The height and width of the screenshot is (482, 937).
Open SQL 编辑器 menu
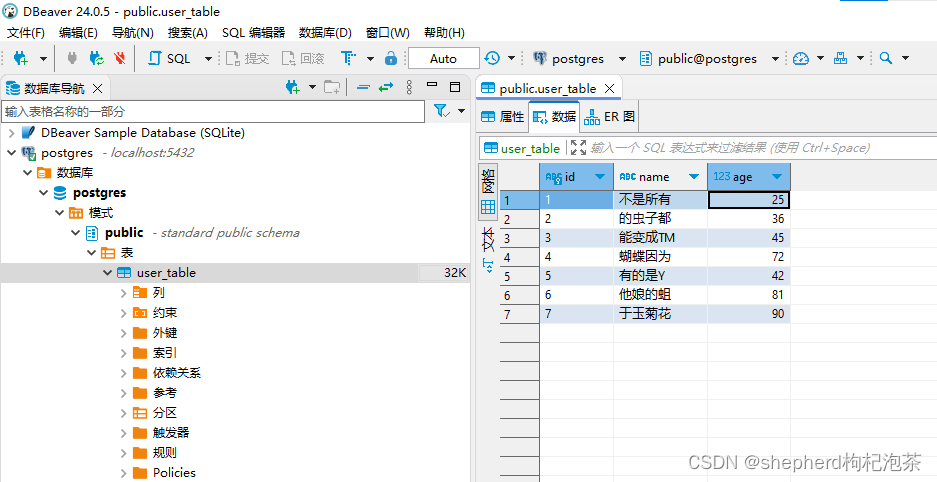[253, 33]
